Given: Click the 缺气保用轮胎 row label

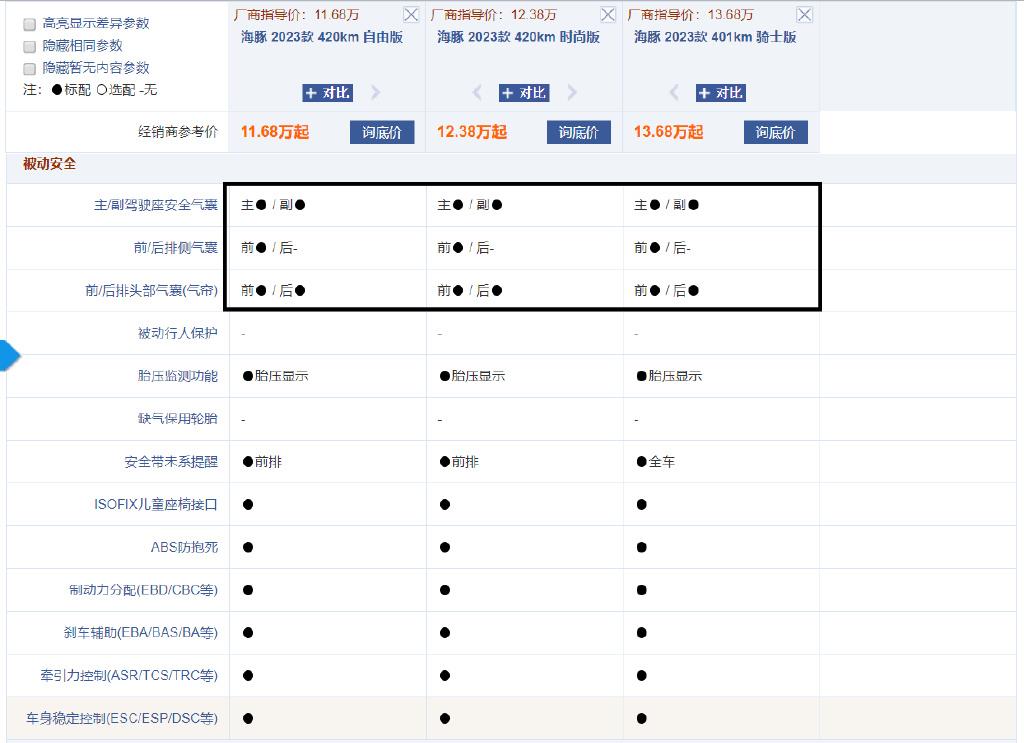Looking at the screenshot, I should (x=178, y=419).
